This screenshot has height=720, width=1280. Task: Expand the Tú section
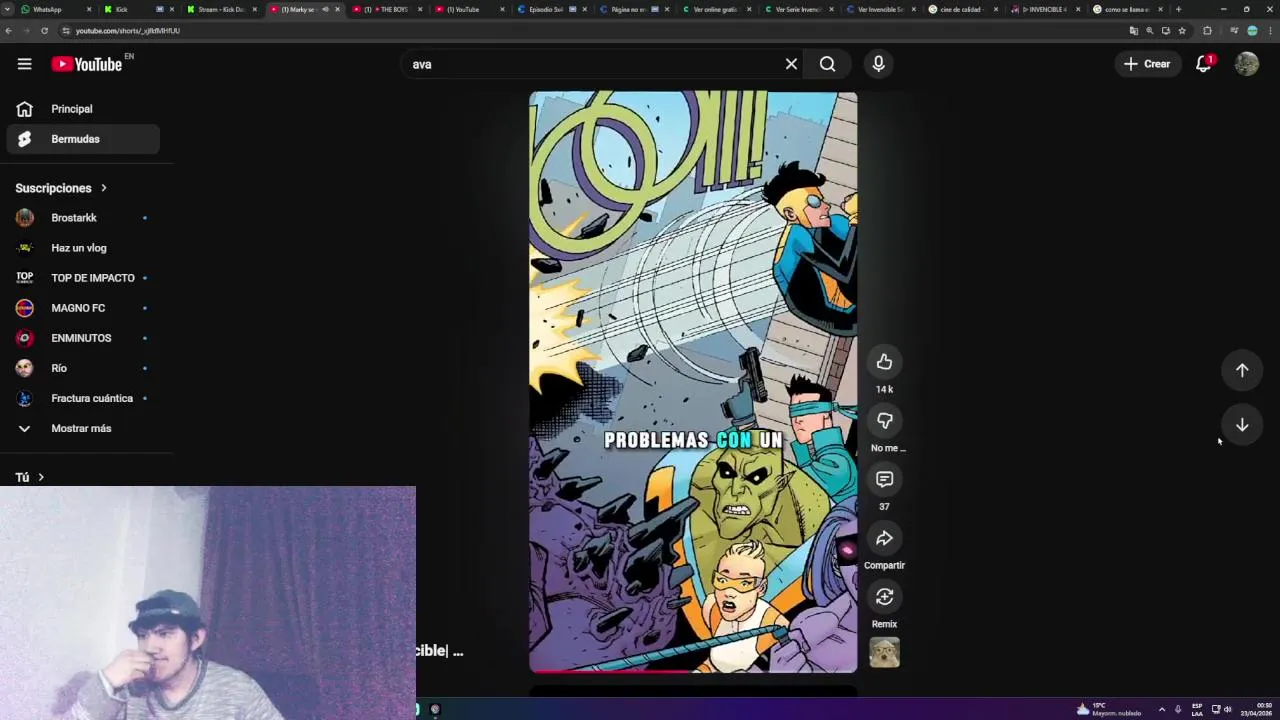click(x=30, y=477)
